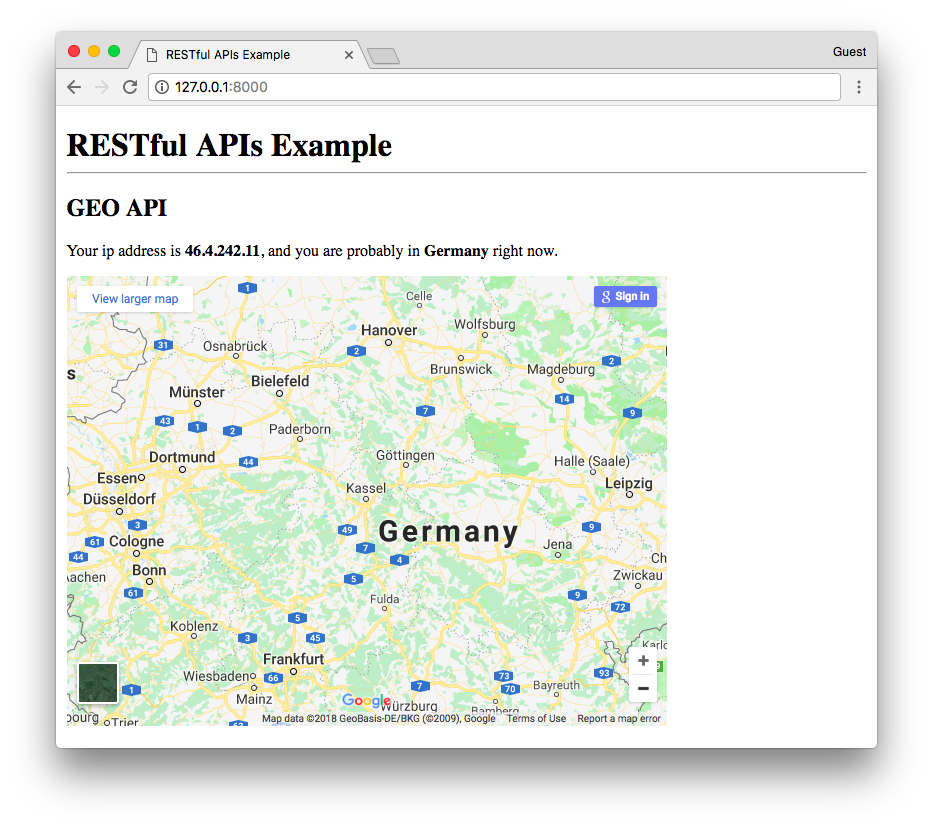
Task: Click highway 73 shield near Bayreuth
Action: [x=504, y=676]
